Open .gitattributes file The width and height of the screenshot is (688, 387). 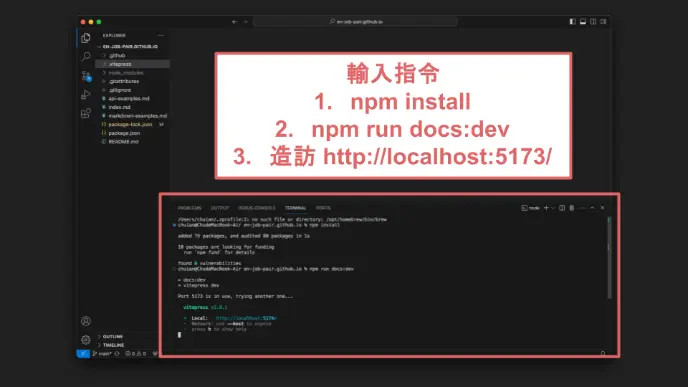(132, 81)
